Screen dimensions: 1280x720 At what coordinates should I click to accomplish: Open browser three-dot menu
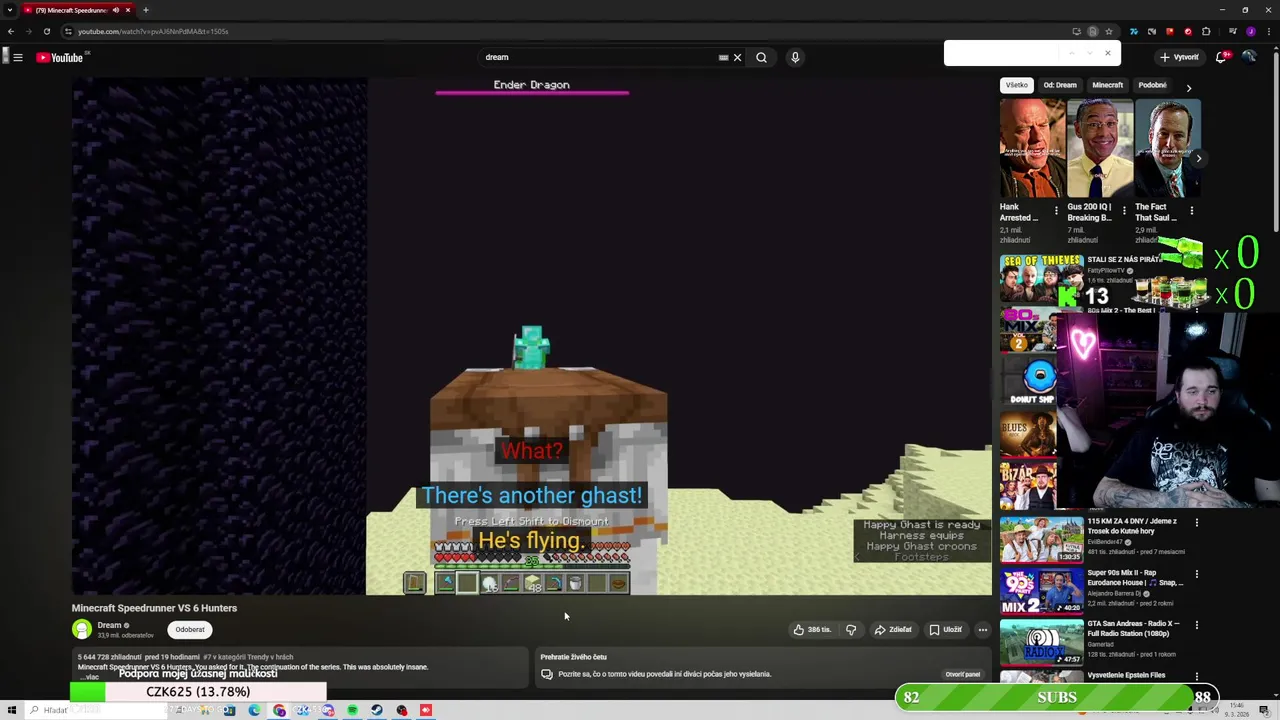point(1267,31)
